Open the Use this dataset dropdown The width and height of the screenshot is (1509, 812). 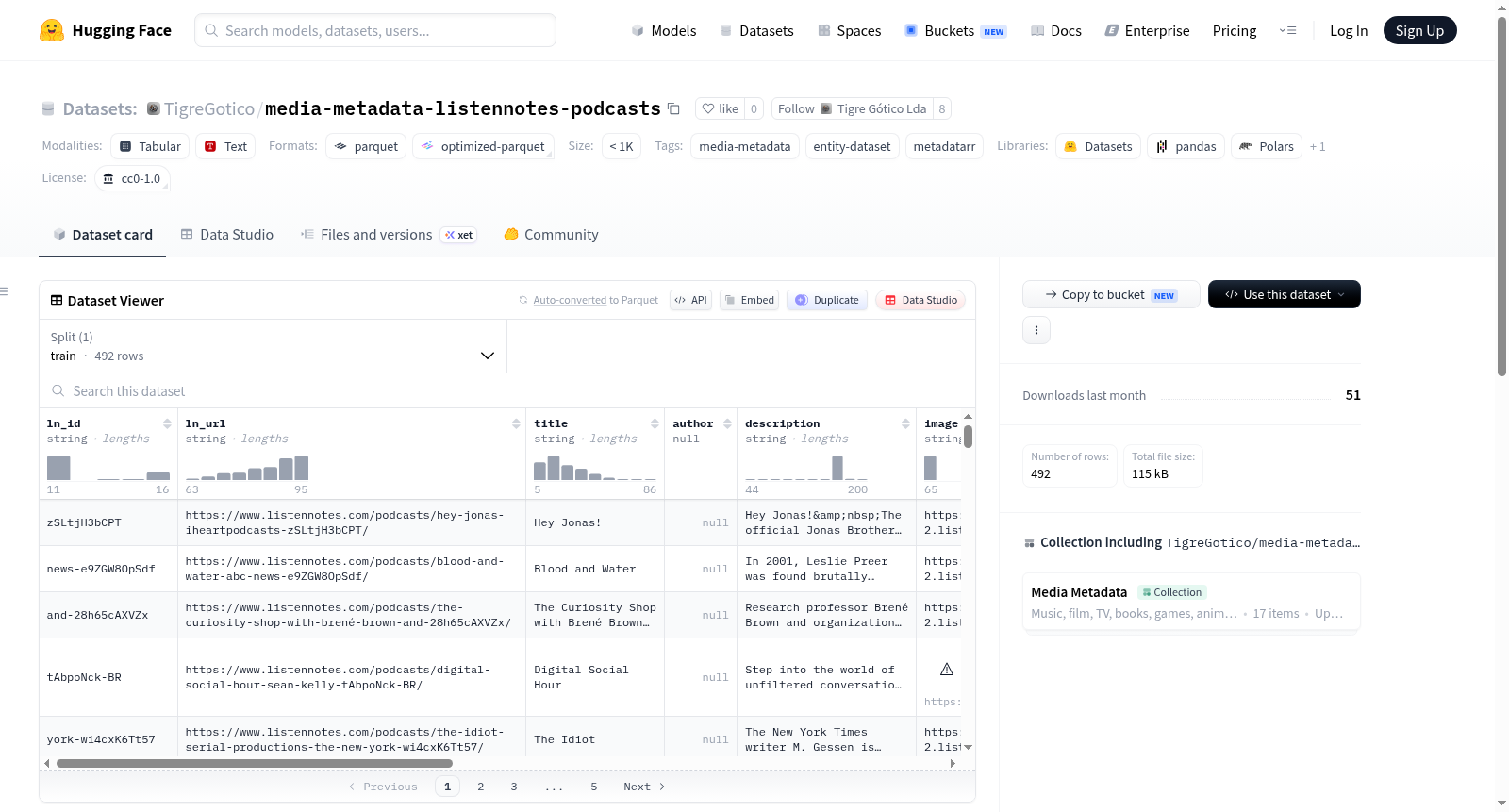click(1284, 294)
